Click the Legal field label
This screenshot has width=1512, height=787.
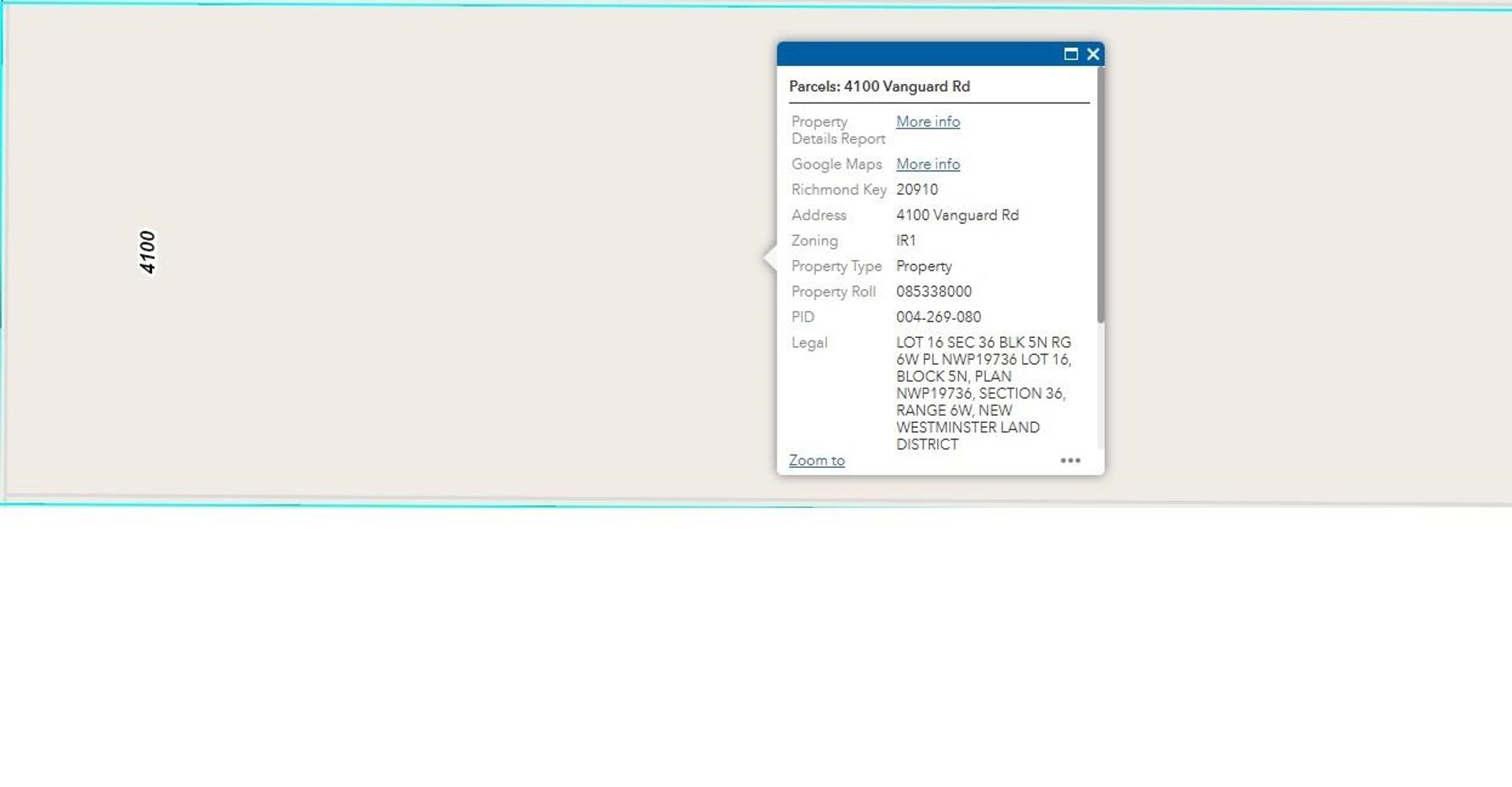(809, 343)
